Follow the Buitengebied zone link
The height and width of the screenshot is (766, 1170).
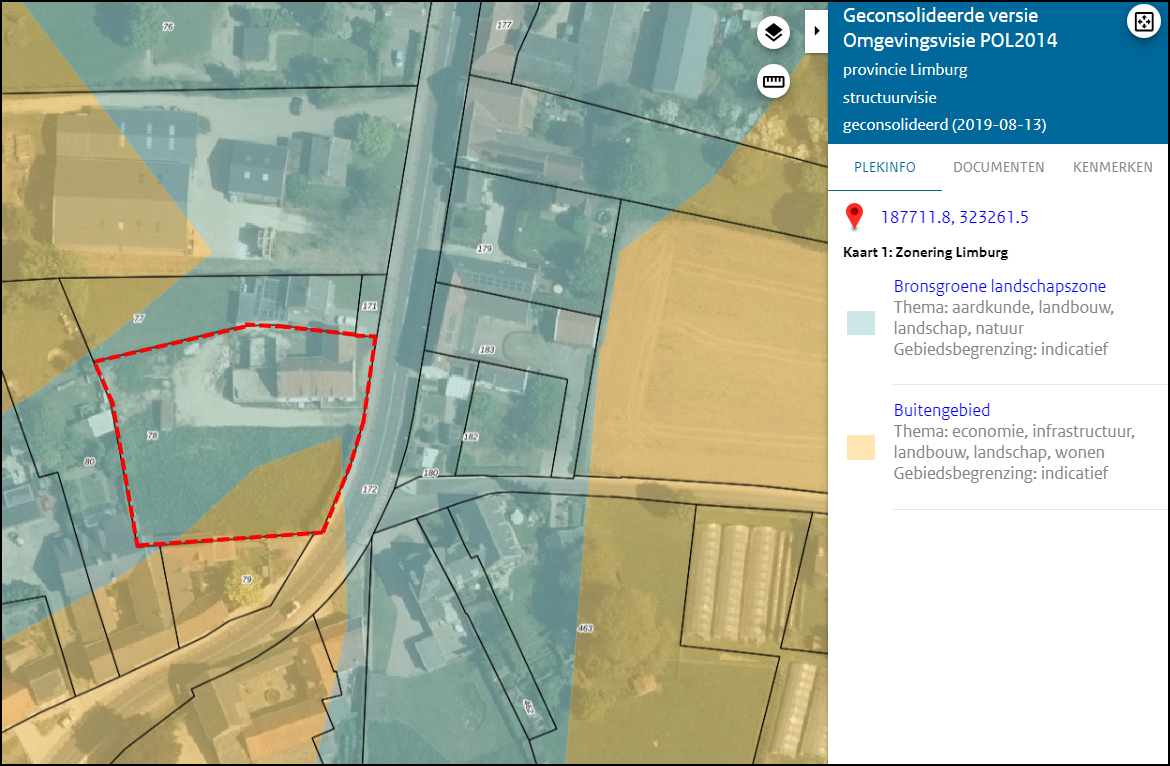coord(941,409)
